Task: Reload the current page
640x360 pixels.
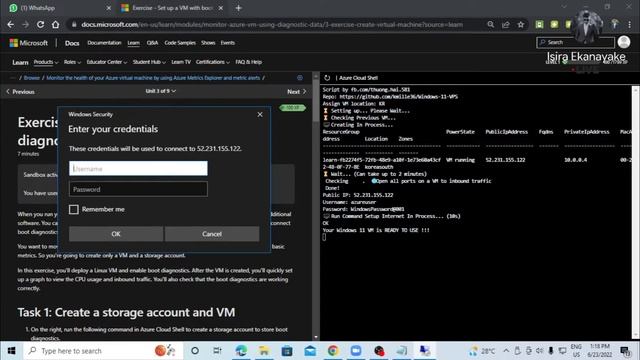Action: pos(40,24)
